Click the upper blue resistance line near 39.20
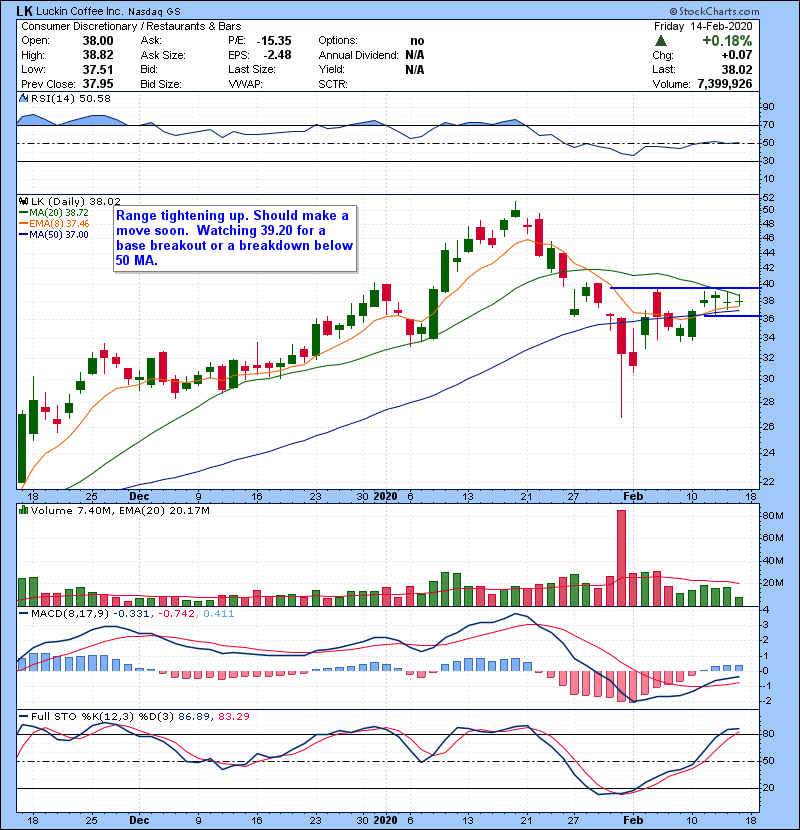This screenshot has width=800, height=830. pyautogui.click(x=686, y=288)
